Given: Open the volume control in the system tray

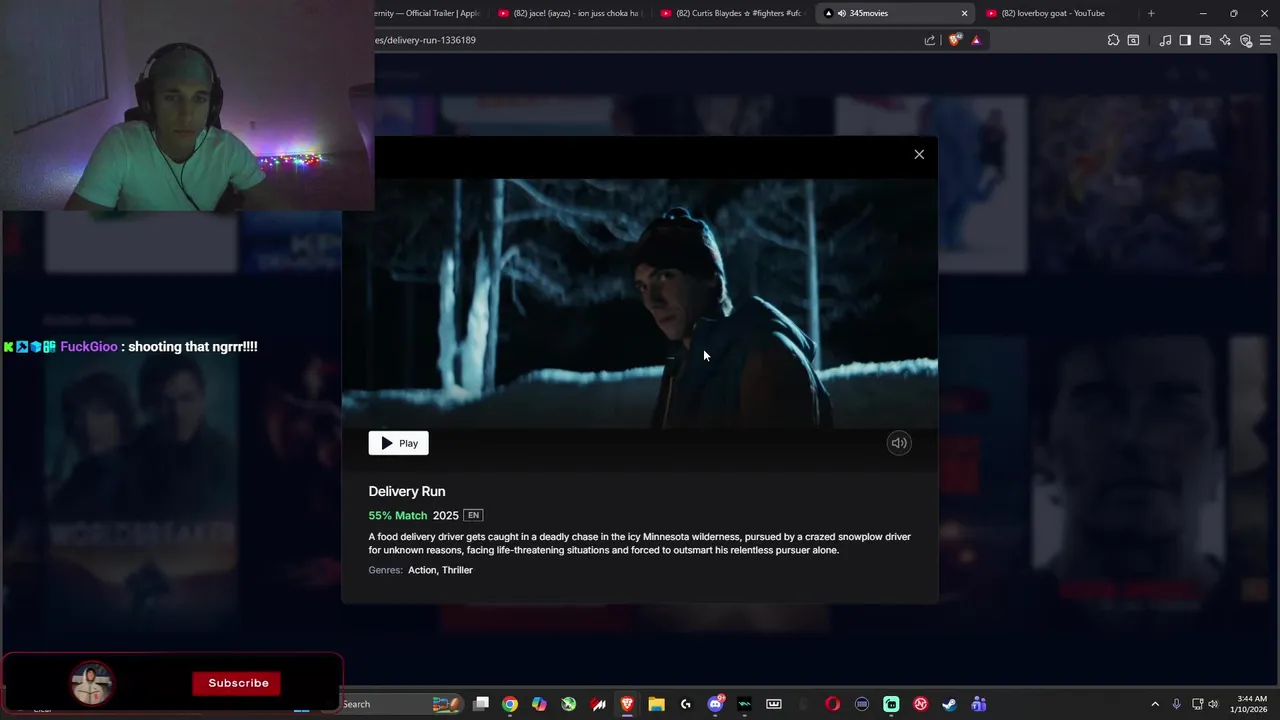Looking at the screenshot, I should tap(1213, 704).
